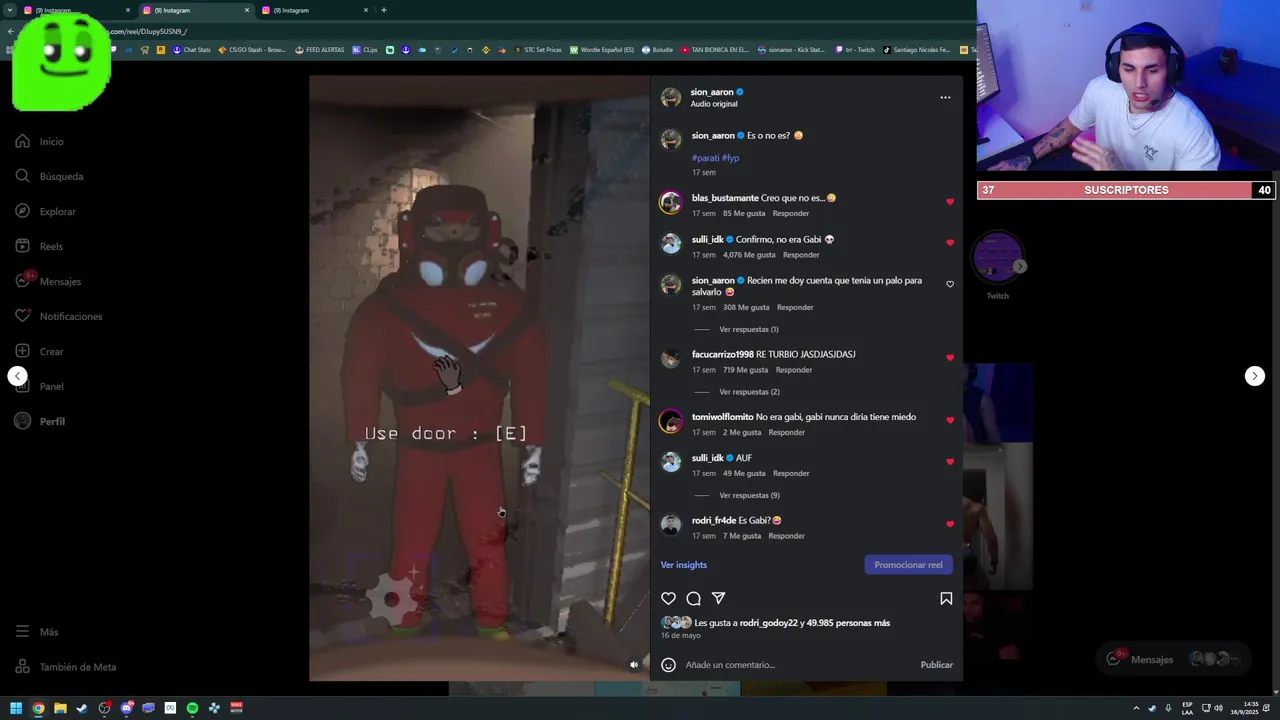Click the Chrome address bar URL
1280x720 pixels.
coord(146,31)
